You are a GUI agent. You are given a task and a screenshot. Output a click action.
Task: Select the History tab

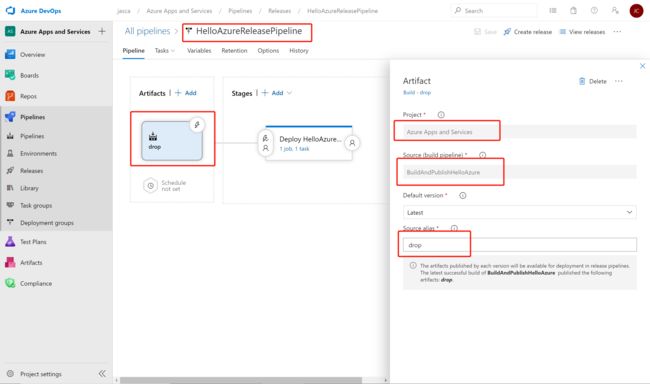coord(299,51)
